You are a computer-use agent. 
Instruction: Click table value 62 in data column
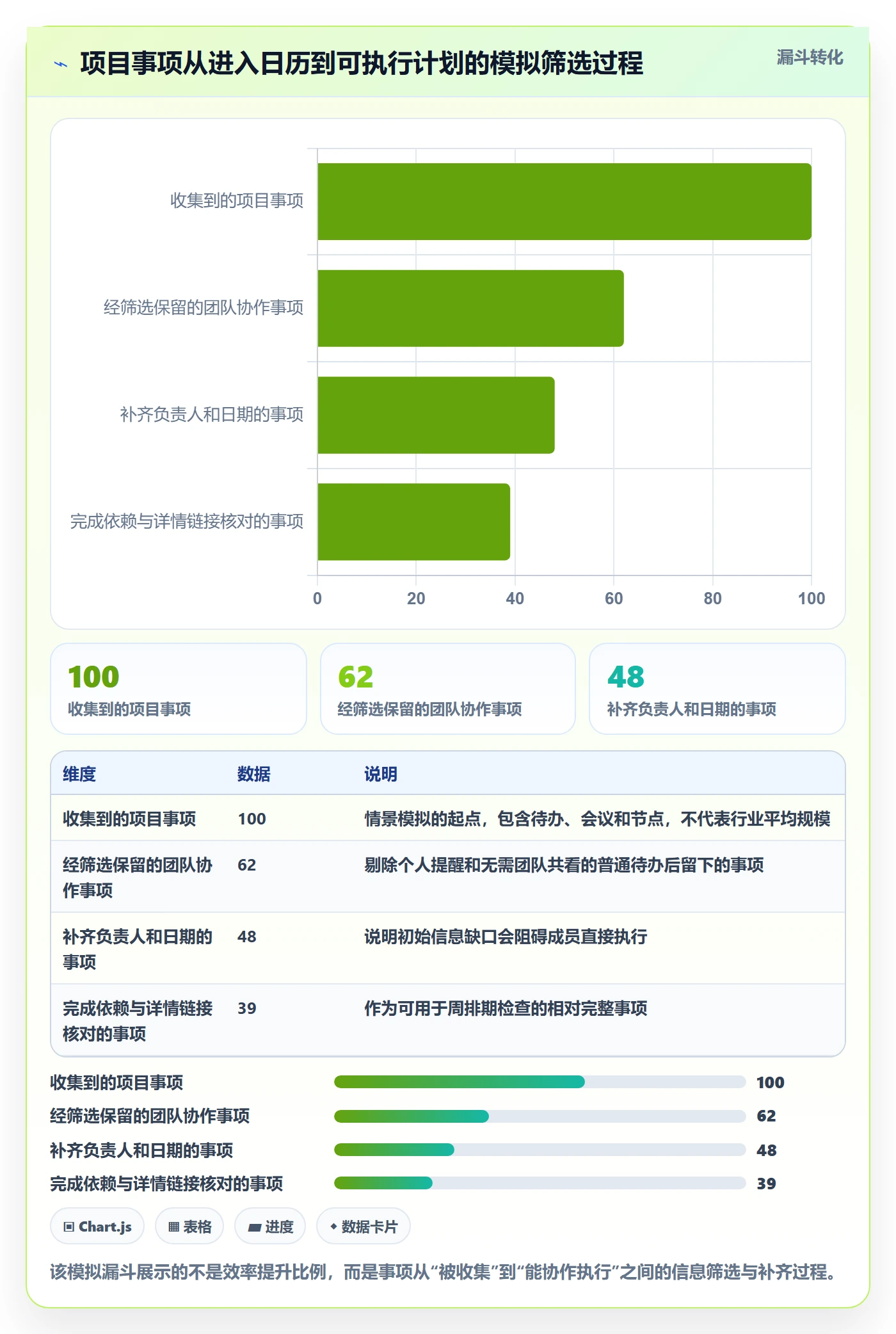tap(246, 865)
